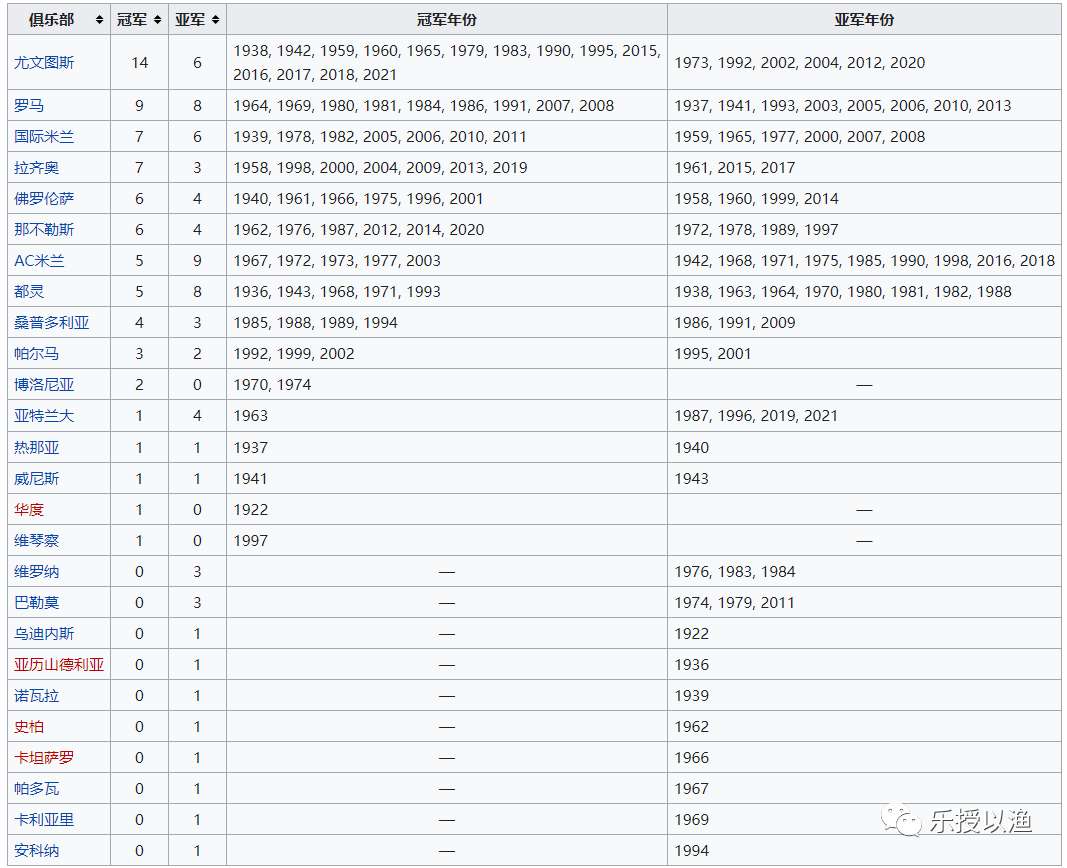Open the 佛罗伦萨 club link
The width and height of the screenshot is (1067, 868).
pyautogui.click(x=44, y=199)
